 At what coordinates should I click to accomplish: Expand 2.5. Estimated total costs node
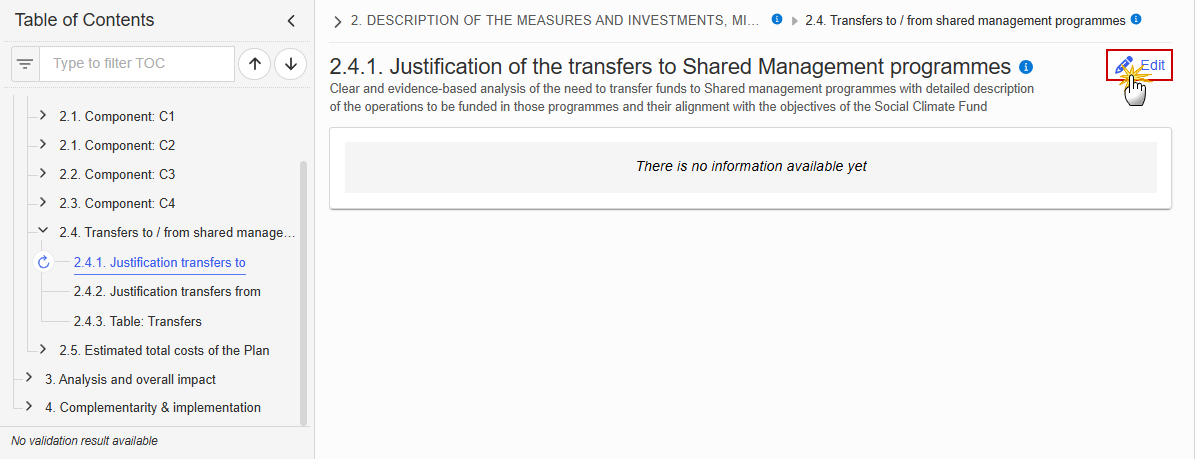click(43, 349)
